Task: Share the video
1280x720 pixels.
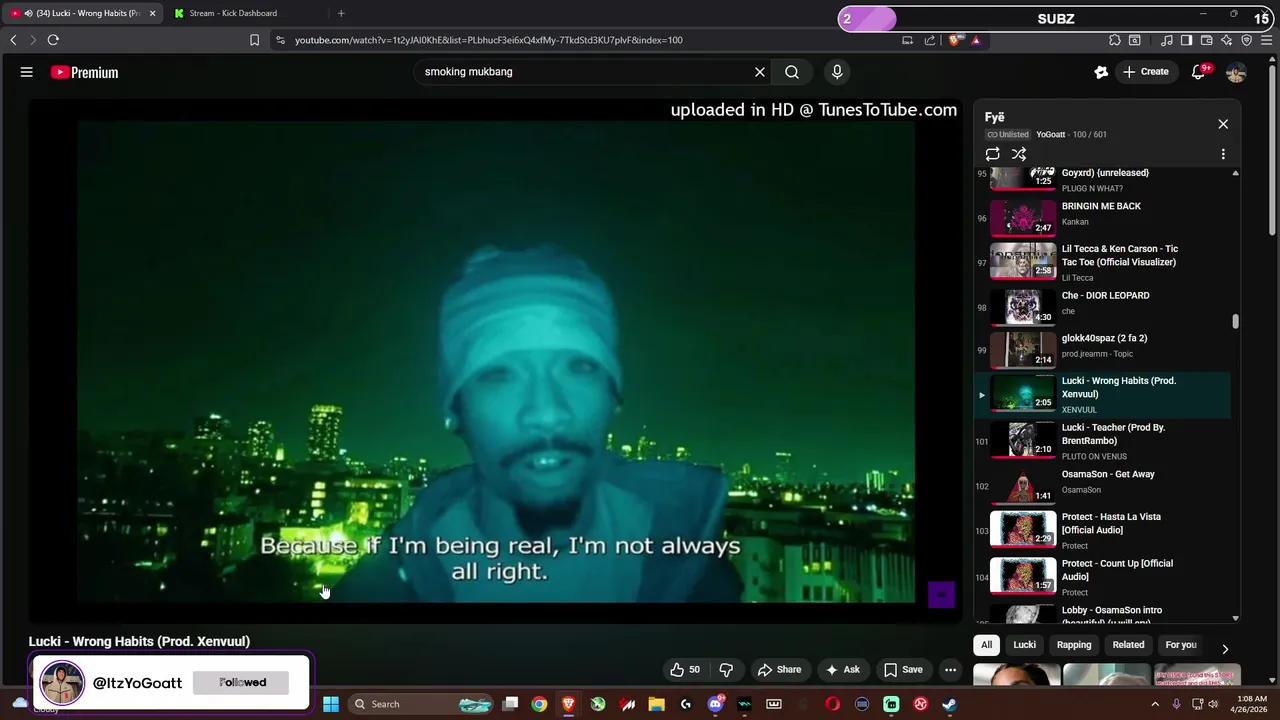Action: click(x=779, y=670)
